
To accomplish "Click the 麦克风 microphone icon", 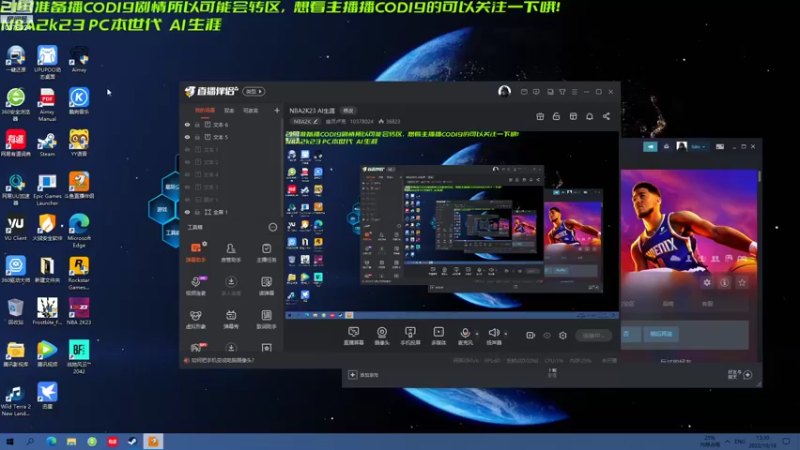I will [x=465, y=333].
